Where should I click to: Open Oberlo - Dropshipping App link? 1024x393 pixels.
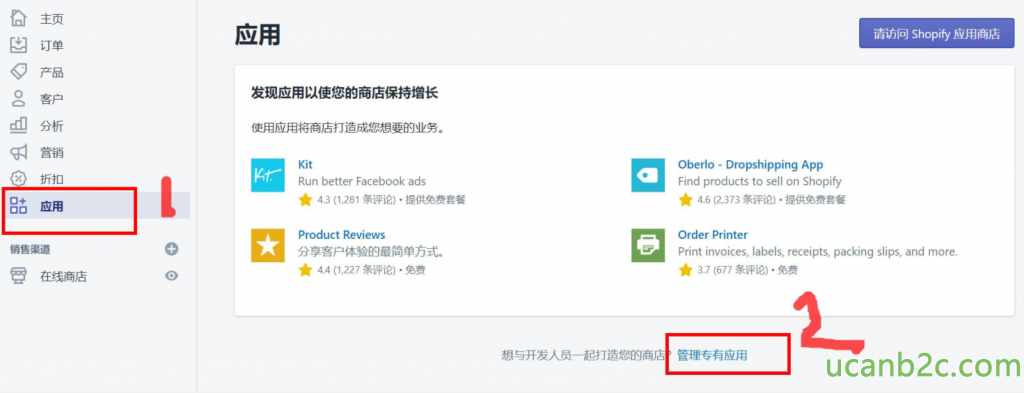pyautogui.click(x=750, y=165)
